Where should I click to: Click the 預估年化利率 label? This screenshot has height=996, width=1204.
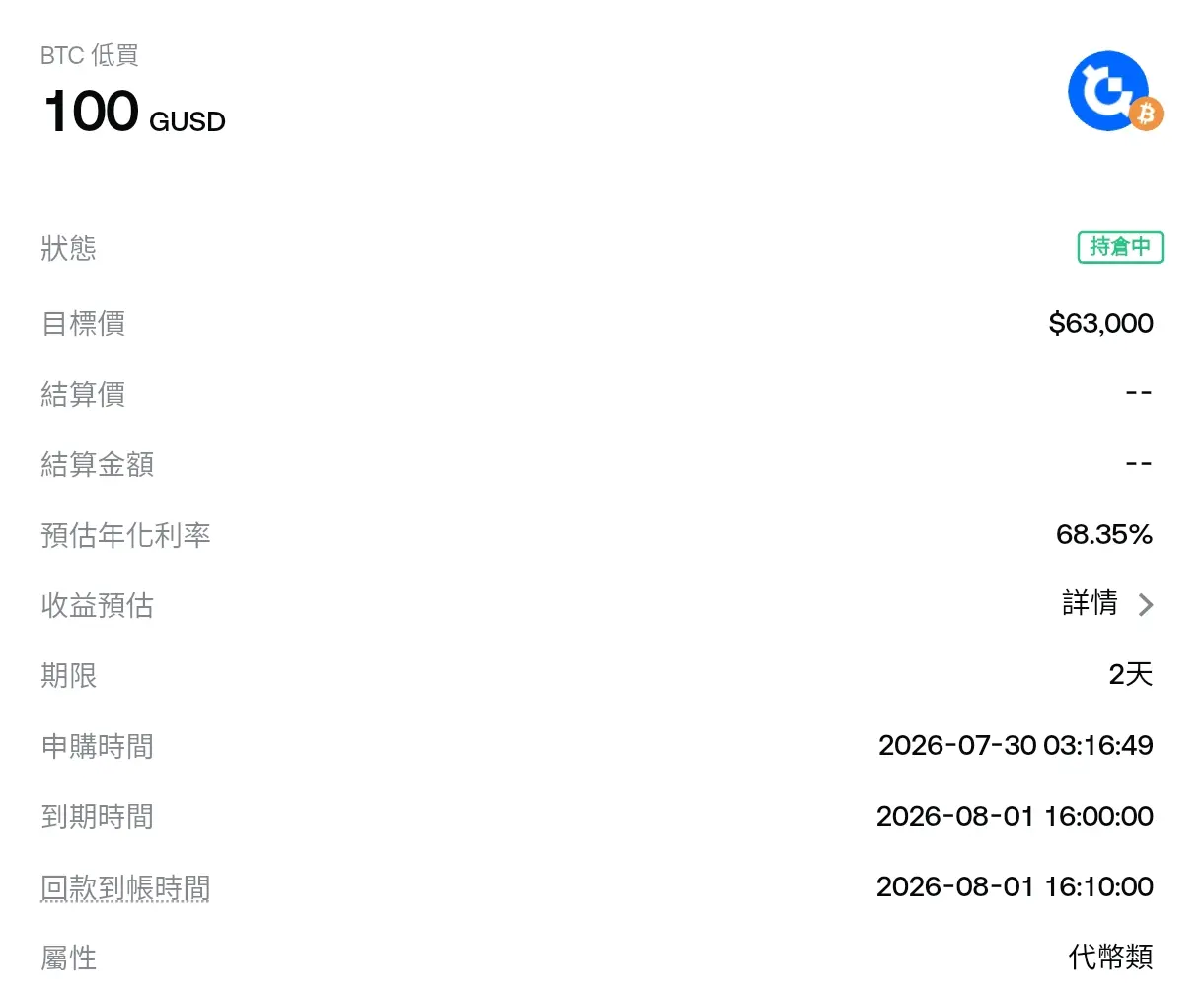pos(125,535)
